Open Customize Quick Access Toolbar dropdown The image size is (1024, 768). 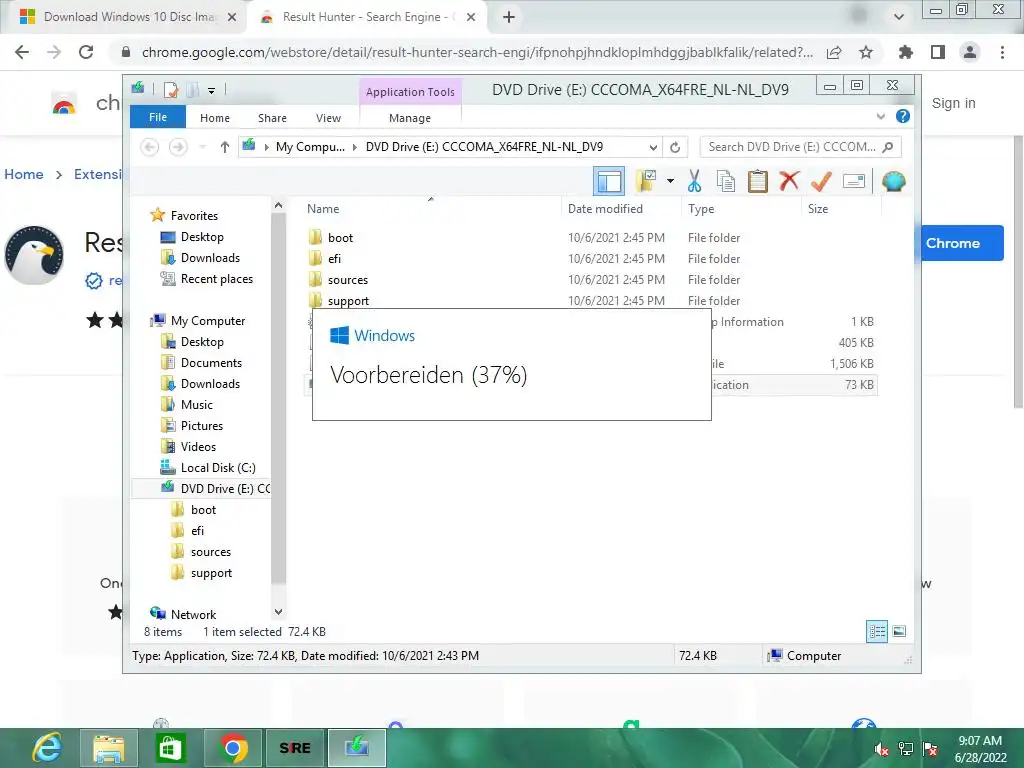212,90
